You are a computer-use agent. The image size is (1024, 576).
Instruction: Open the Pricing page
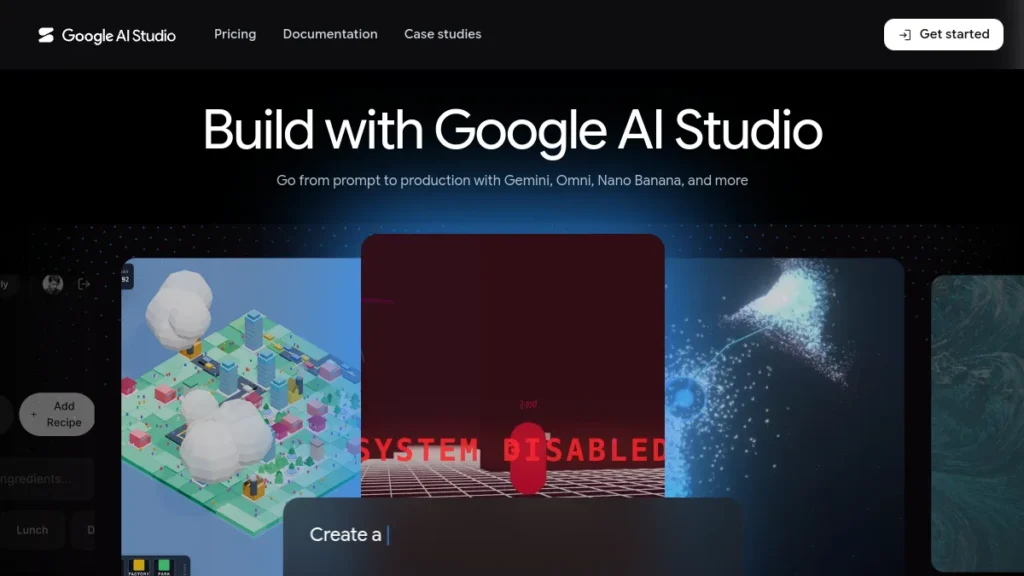235,34
